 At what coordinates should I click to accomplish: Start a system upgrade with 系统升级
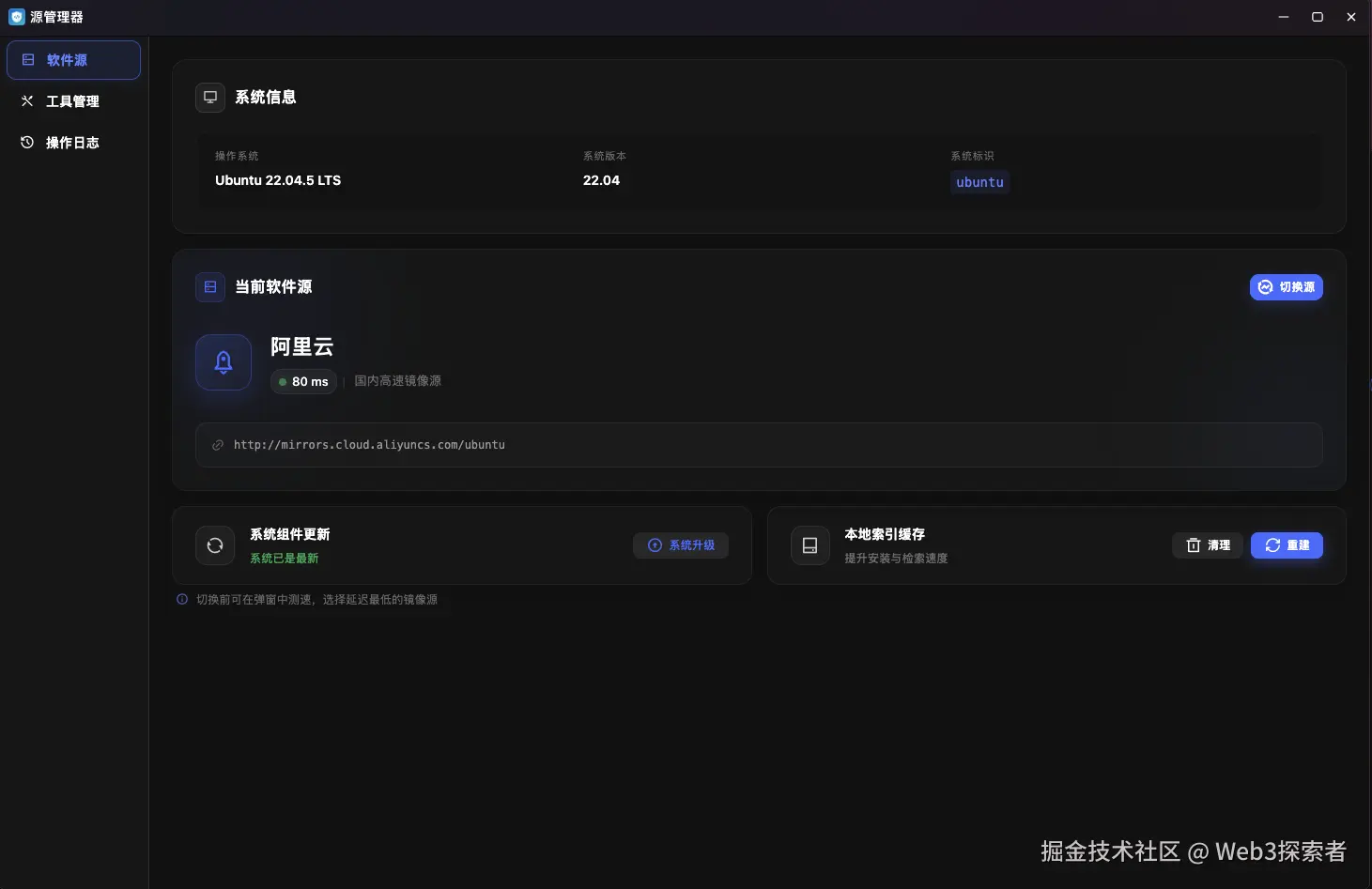pos(681,544)
